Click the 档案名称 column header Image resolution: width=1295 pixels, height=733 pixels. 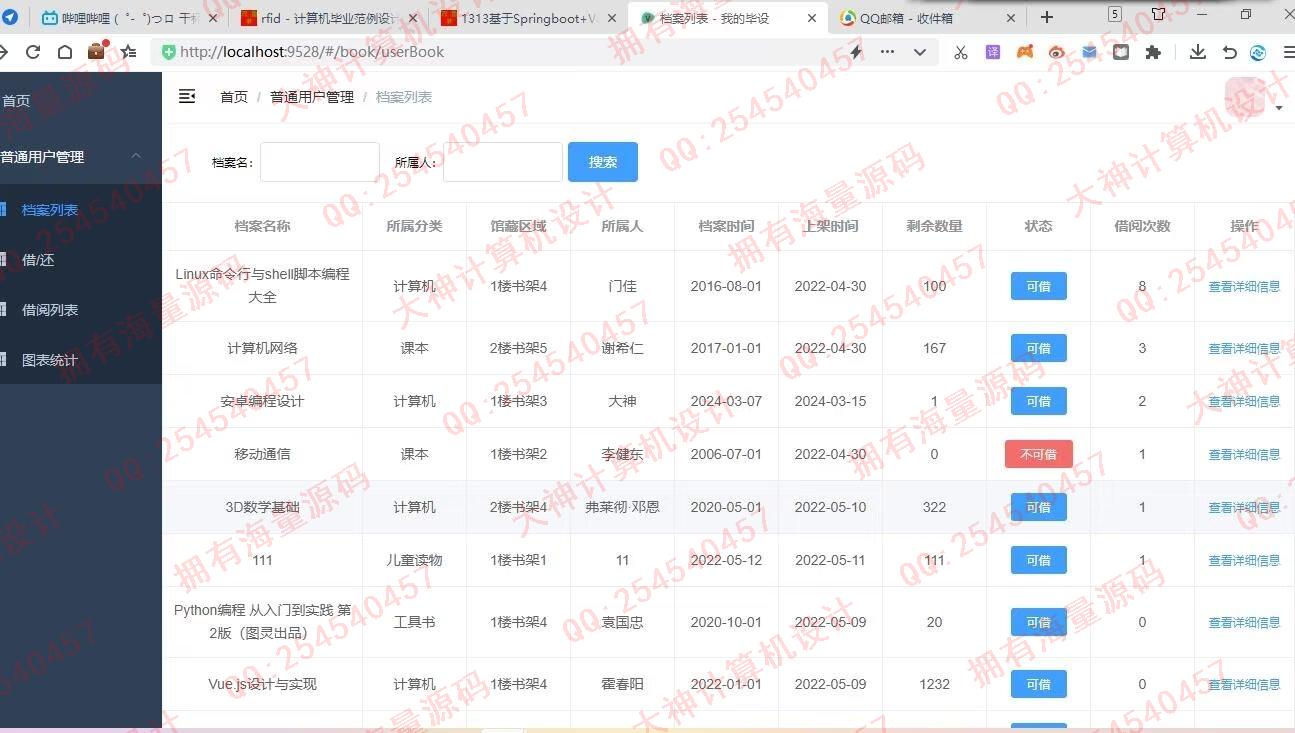(262, 226)
